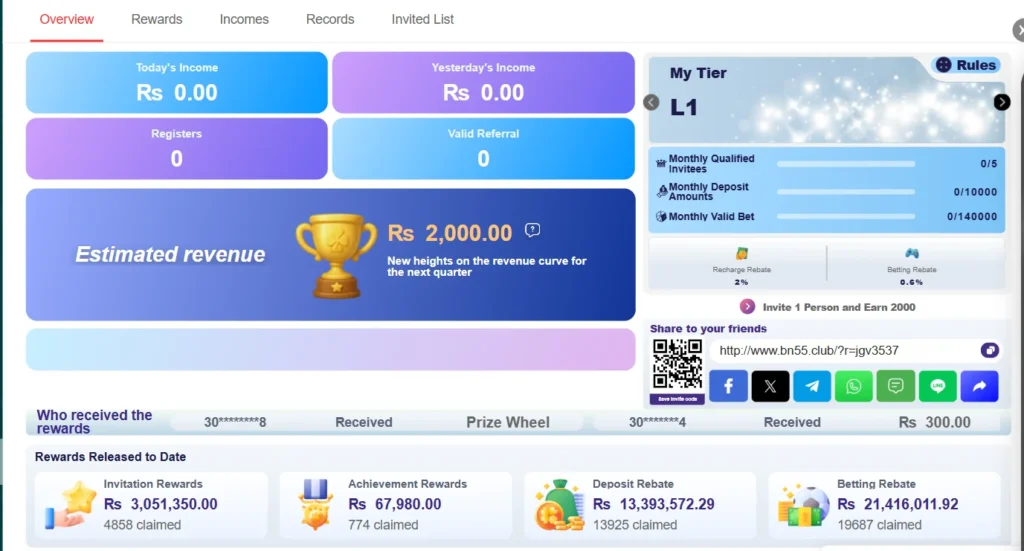1024x551 pixels.
Task: Expand Invite 1 Person and Earn 2000
Action: click(747, 307)
